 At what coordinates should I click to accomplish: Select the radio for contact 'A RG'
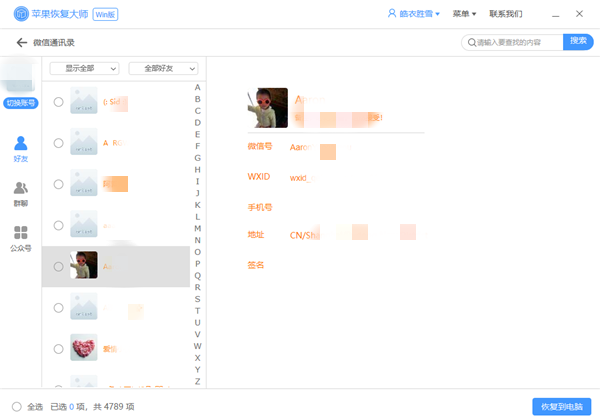pyautogui.click(x=59, y=143)
